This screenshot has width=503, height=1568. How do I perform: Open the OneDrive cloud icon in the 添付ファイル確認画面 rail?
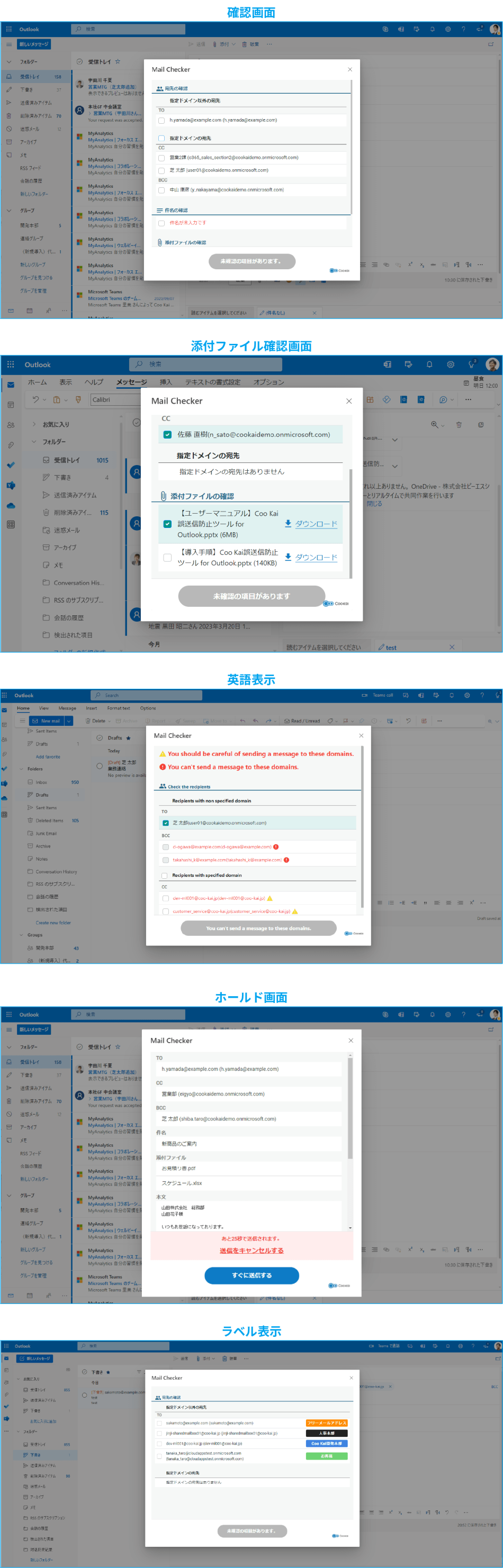click(x=11, y=505)
